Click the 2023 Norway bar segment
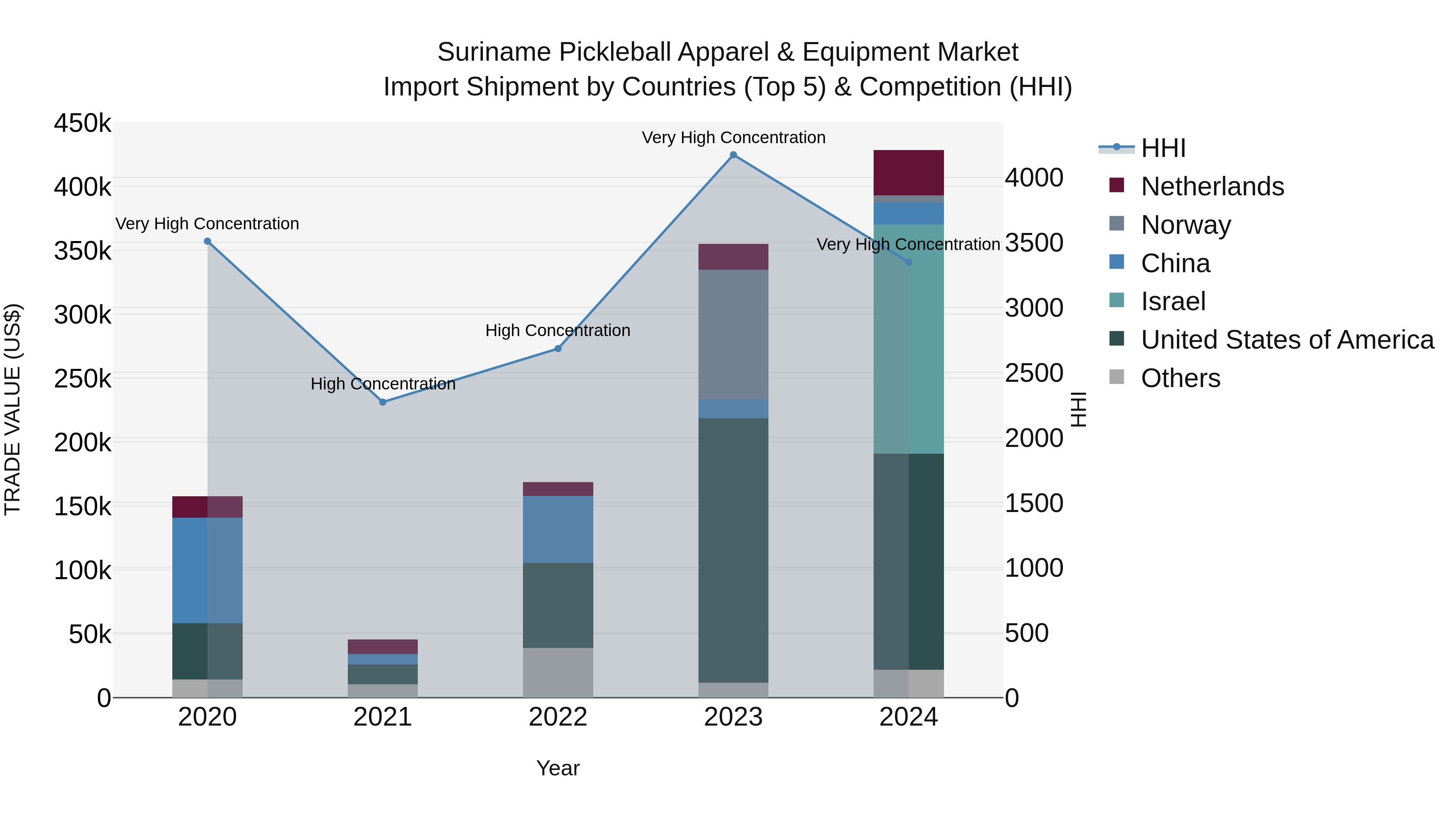This screenshot has width=1456, height=819. tap(734, 334)
